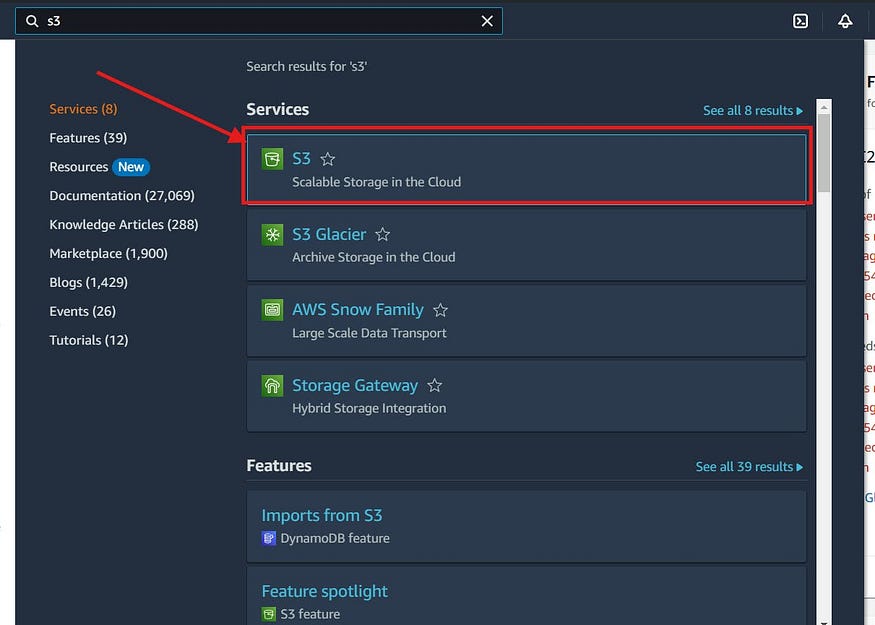
Task: Open Feature spotlight link
Action: click(325, 591)
